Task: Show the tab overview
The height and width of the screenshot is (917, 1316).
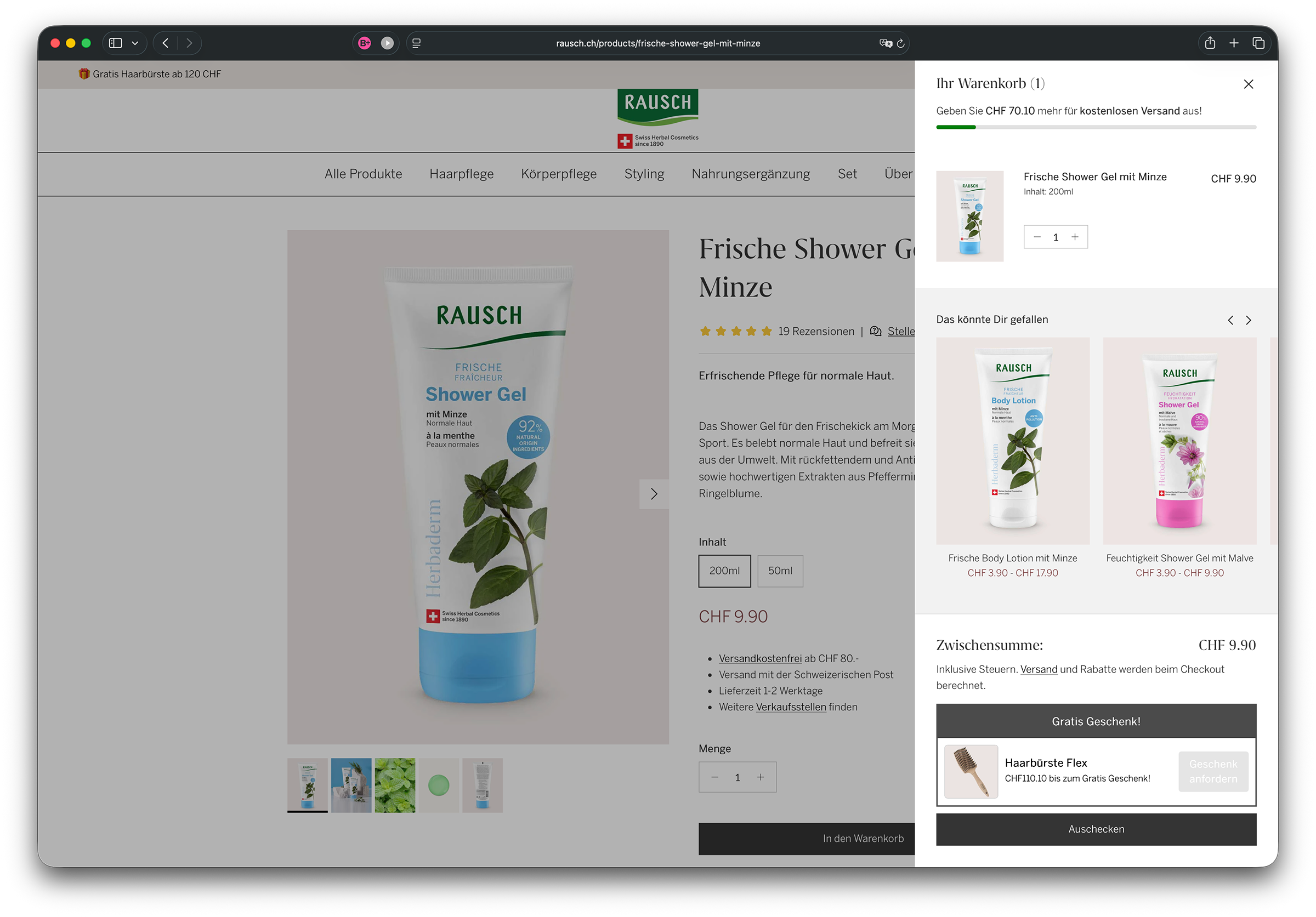Action: click(x=1258, y=43)
